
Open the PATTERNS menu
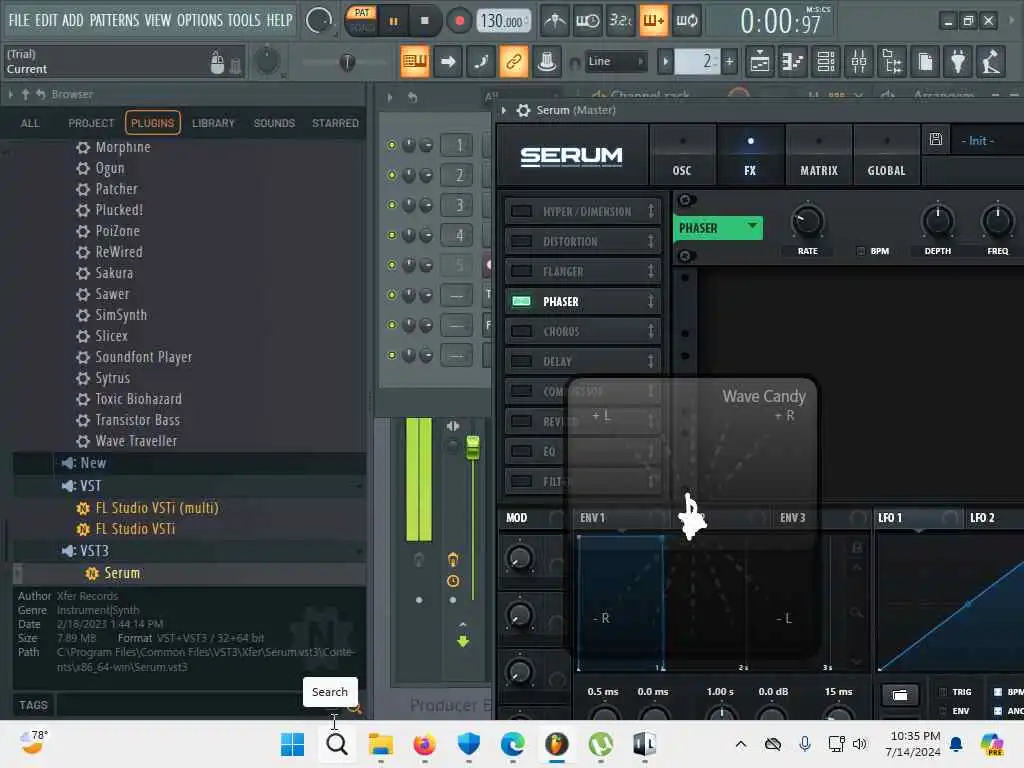coord(114,20)
